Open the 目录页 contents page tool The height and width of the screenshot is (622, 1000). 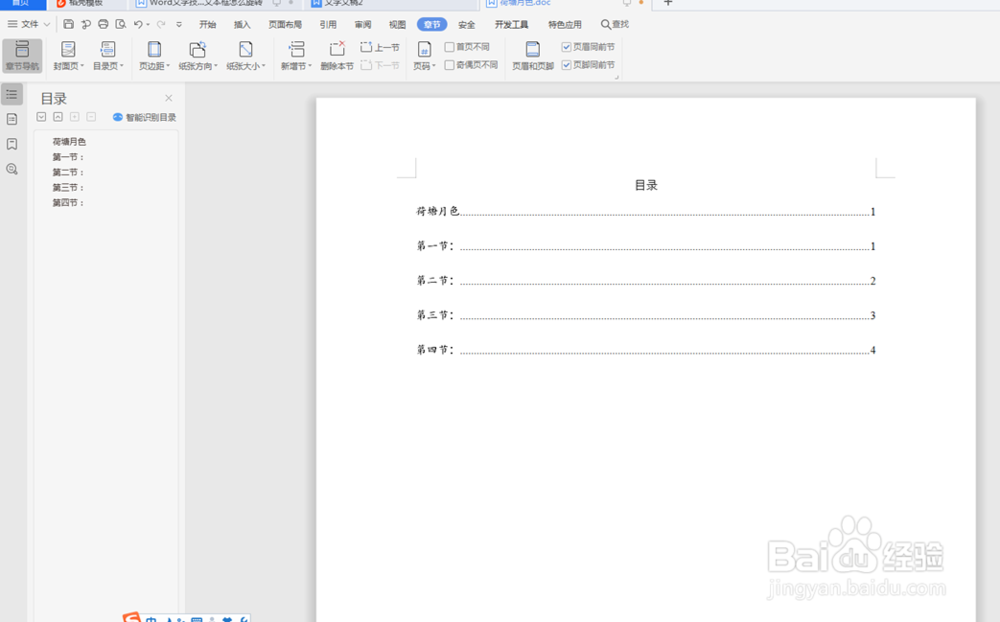108,56
